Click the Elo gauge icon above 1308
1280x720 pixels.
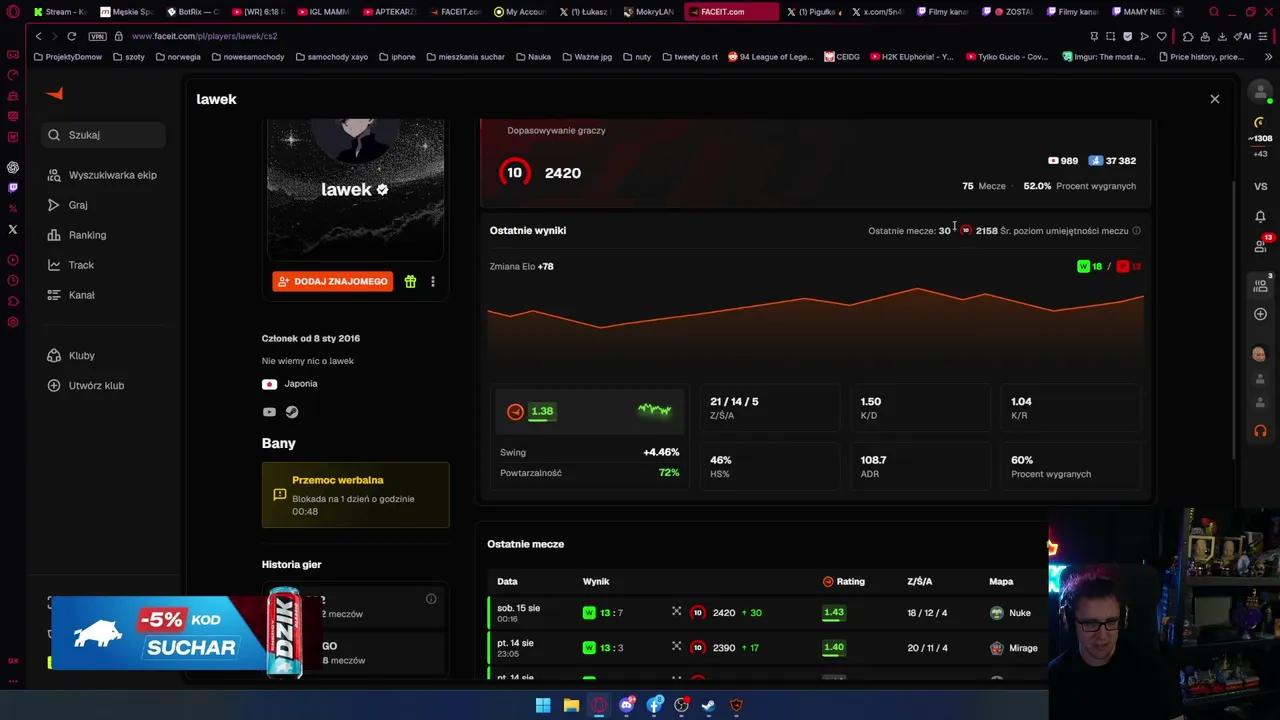[x=1260, y=122]
